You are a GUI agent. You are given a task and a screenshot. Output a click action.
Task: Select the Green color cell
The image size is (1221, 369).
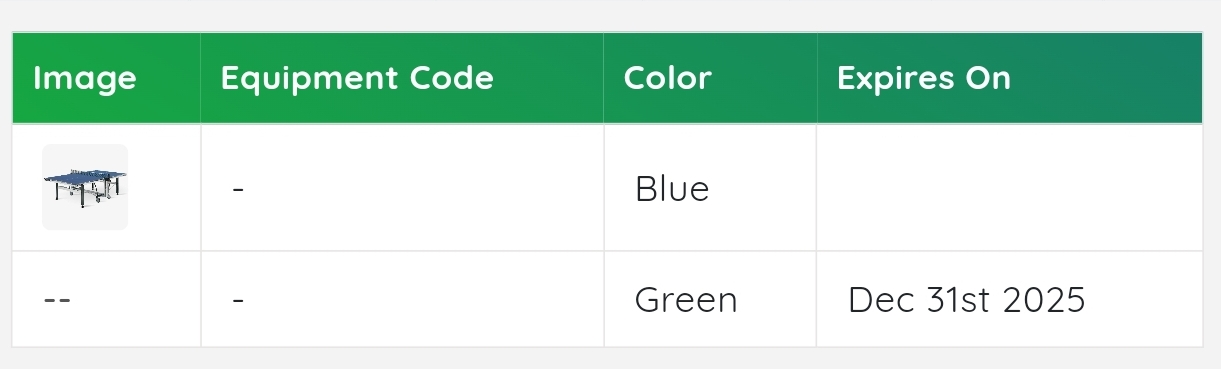686,300
